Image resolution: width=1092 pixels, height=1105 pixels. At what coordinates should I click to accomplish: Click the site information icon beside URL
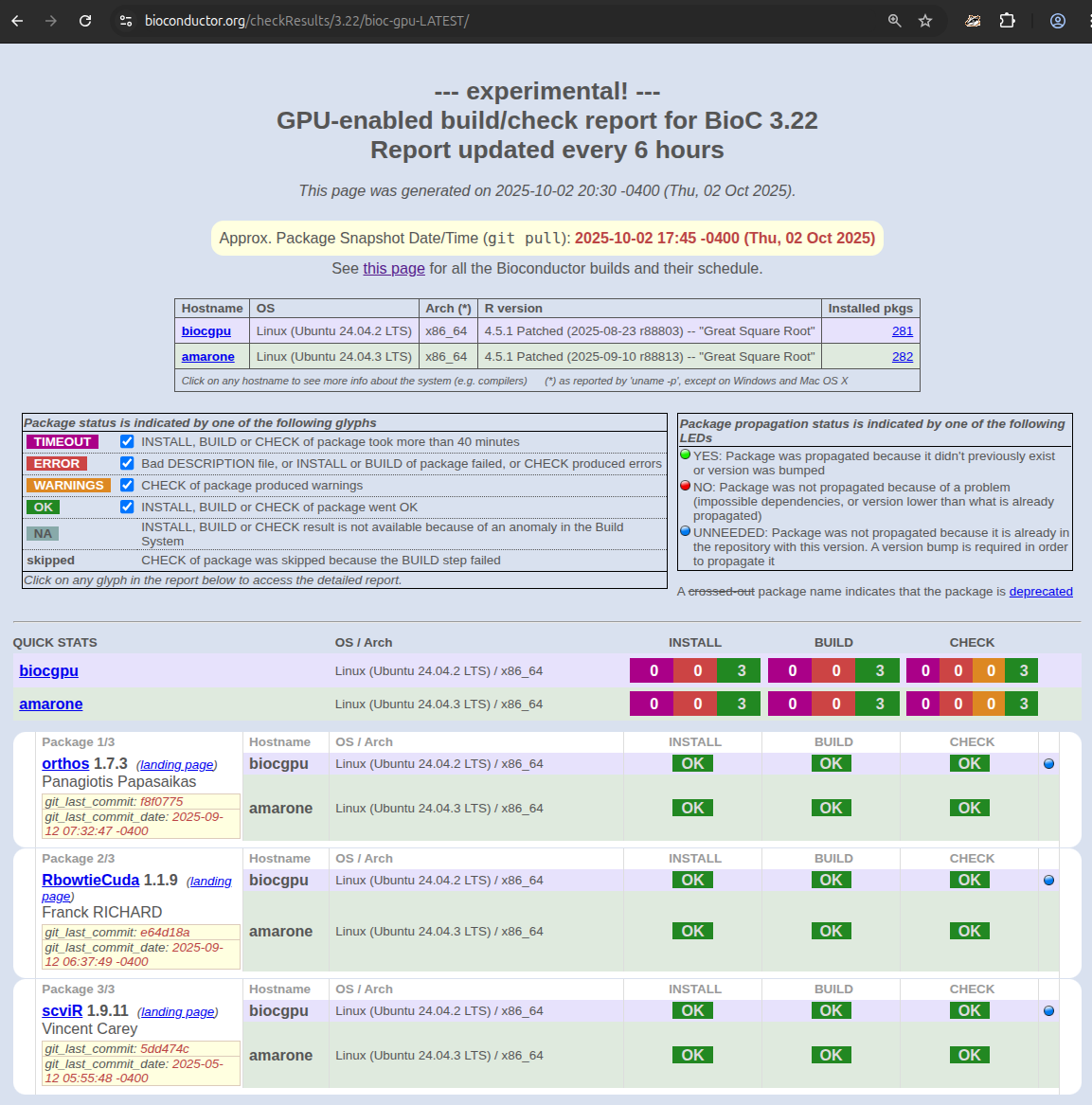coord(126,21)
